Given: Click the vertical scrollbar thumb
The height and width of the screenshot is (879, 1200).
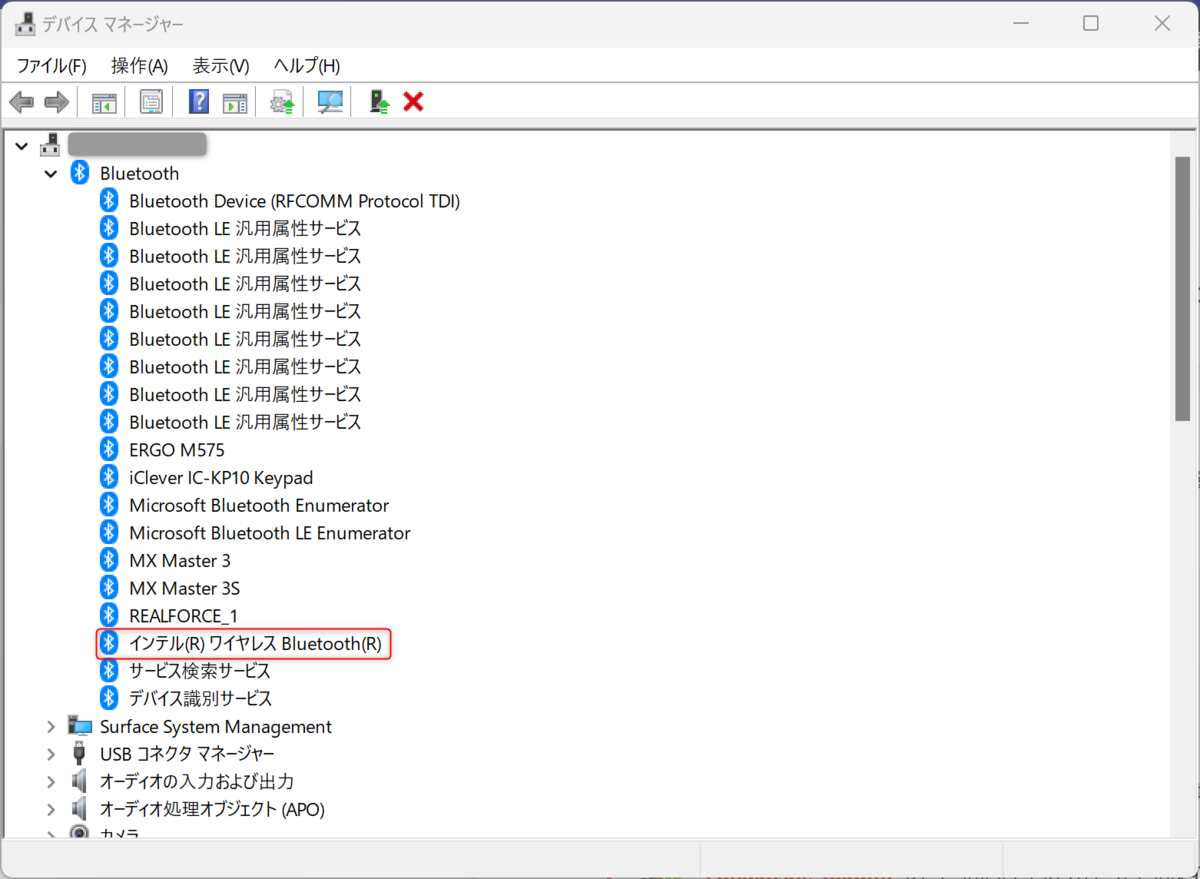Looking at the screenshot, I should [1183, 288].
